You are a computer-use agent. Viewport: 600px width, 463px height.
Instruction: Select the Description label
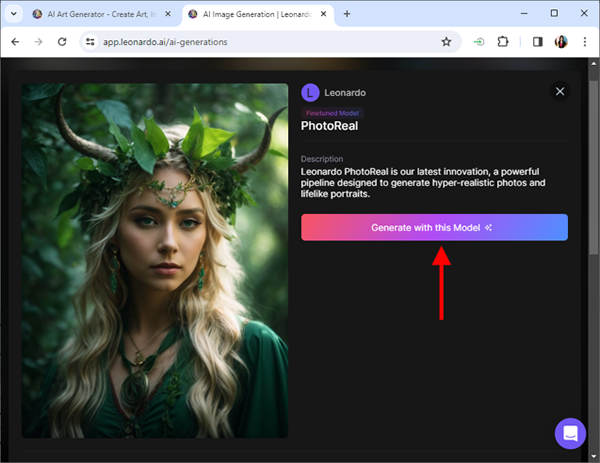pyautogui.click(x=322, y=159)
